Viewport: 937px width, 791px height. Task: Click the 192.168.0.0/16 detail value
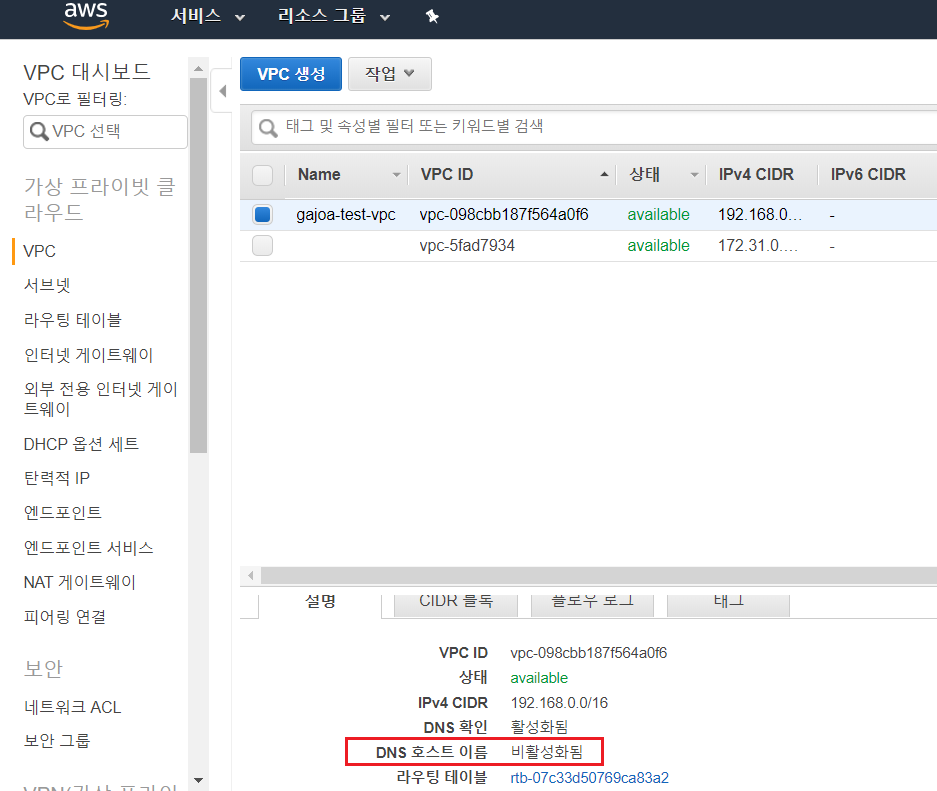pos(559,703)
